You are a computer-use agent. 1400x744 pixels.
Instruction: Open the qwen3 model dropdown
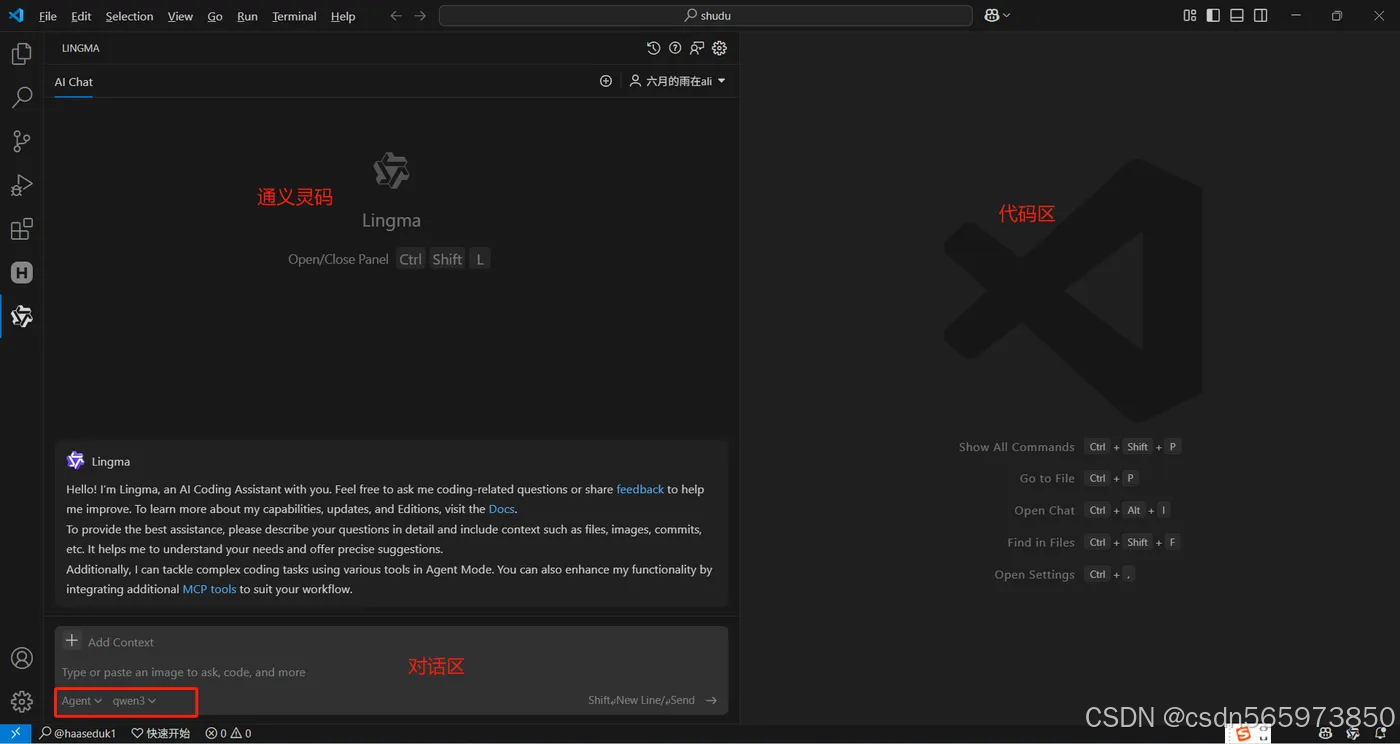pos(134,701)
